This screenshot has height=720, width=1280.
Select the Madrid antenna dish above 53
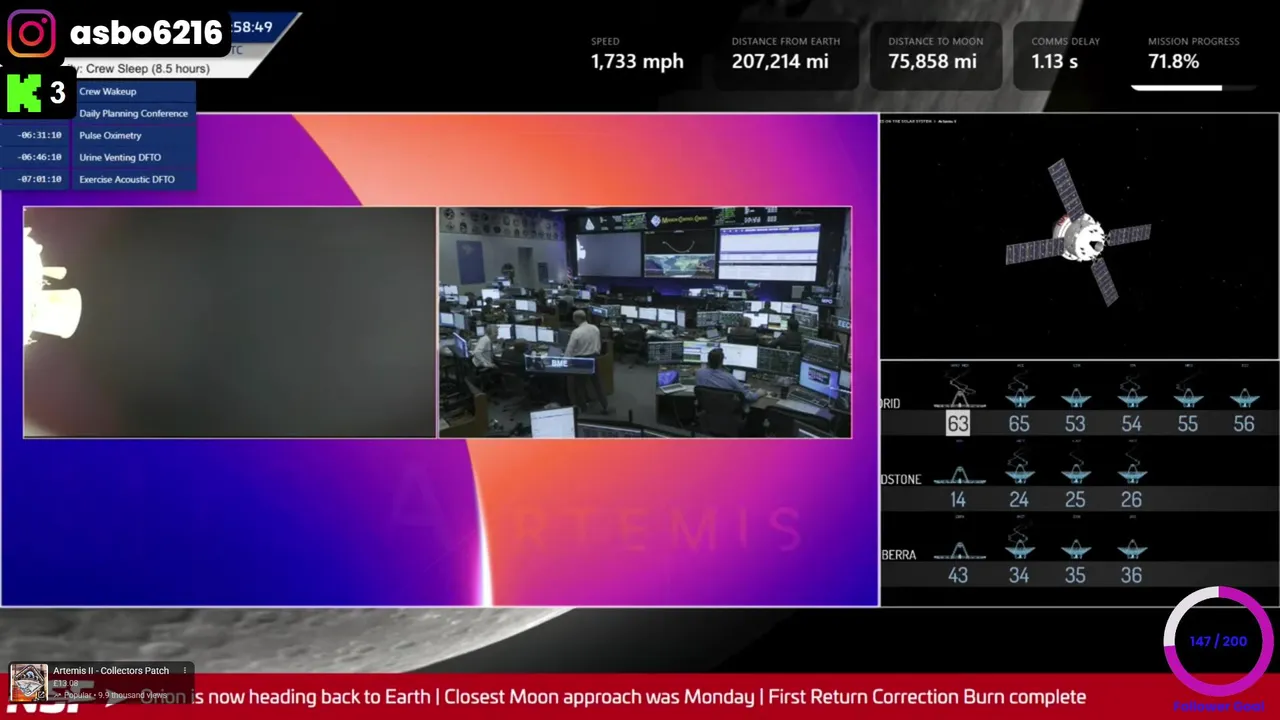(1075, 396)
